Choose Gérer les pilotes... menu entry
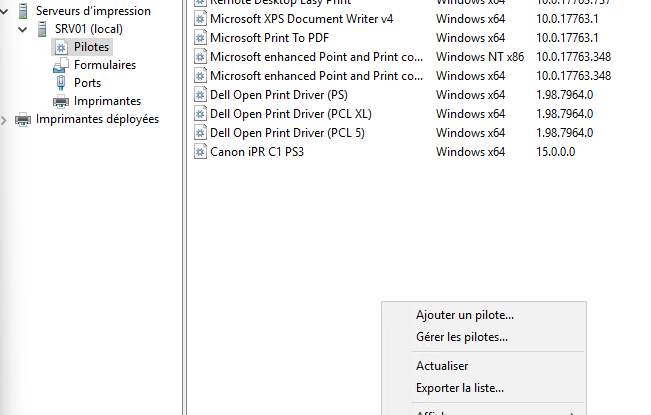 click(x=461, y=337)
